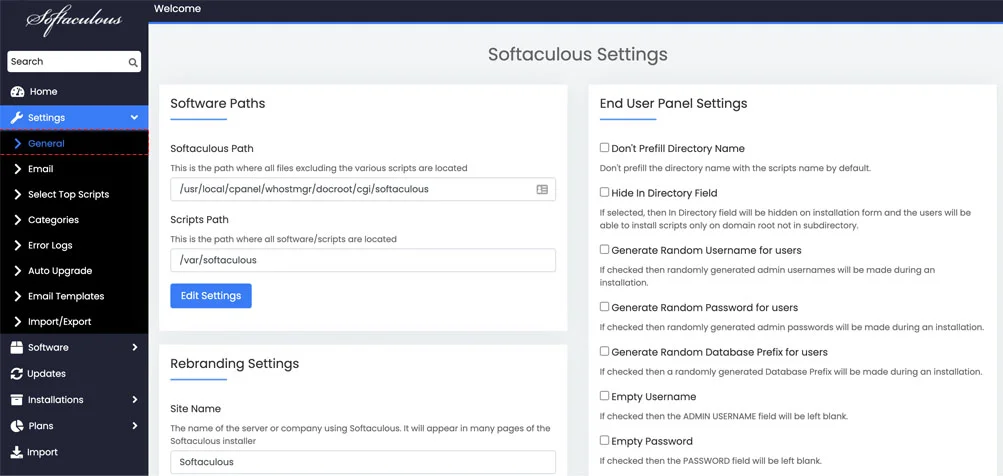This screenshot has height=476, width=1003.
Task: Collapse Settings menu via down chevron
Action: [x=134, y=118]
